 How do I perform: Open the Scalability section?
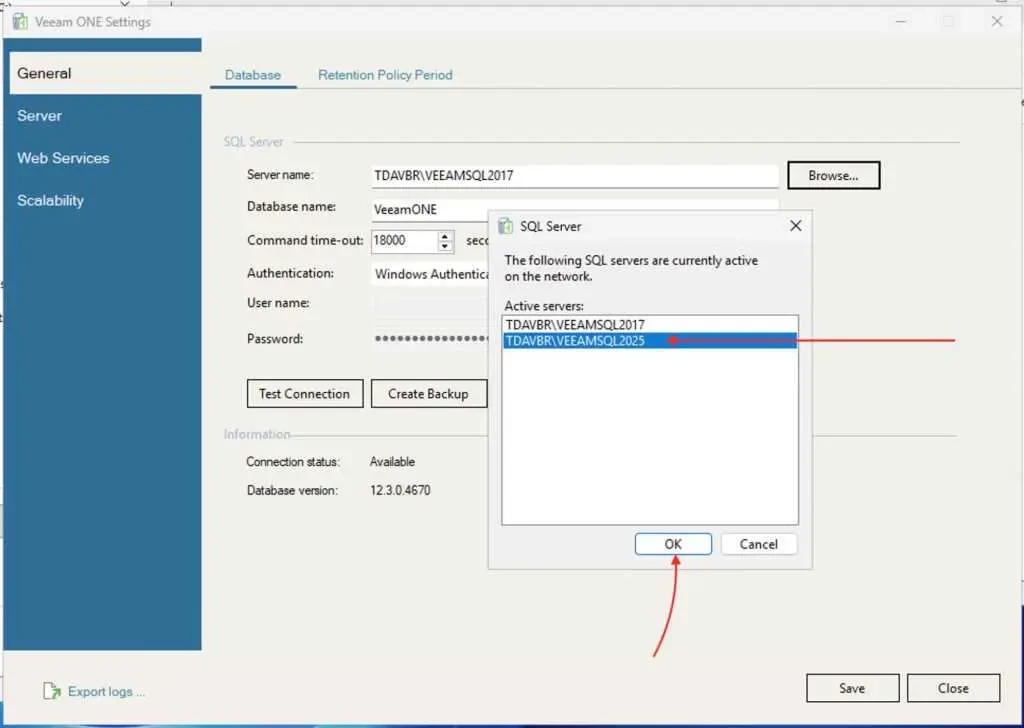tap(104, 200)
